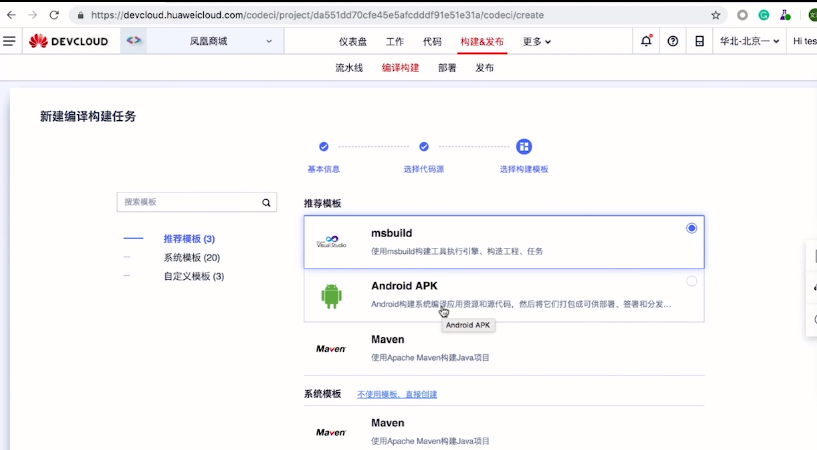Viewport: 817px width, 450px height.
Task: Click the 推荐模板 section heading
Action: pyautogui.click(x=323, y=204)
